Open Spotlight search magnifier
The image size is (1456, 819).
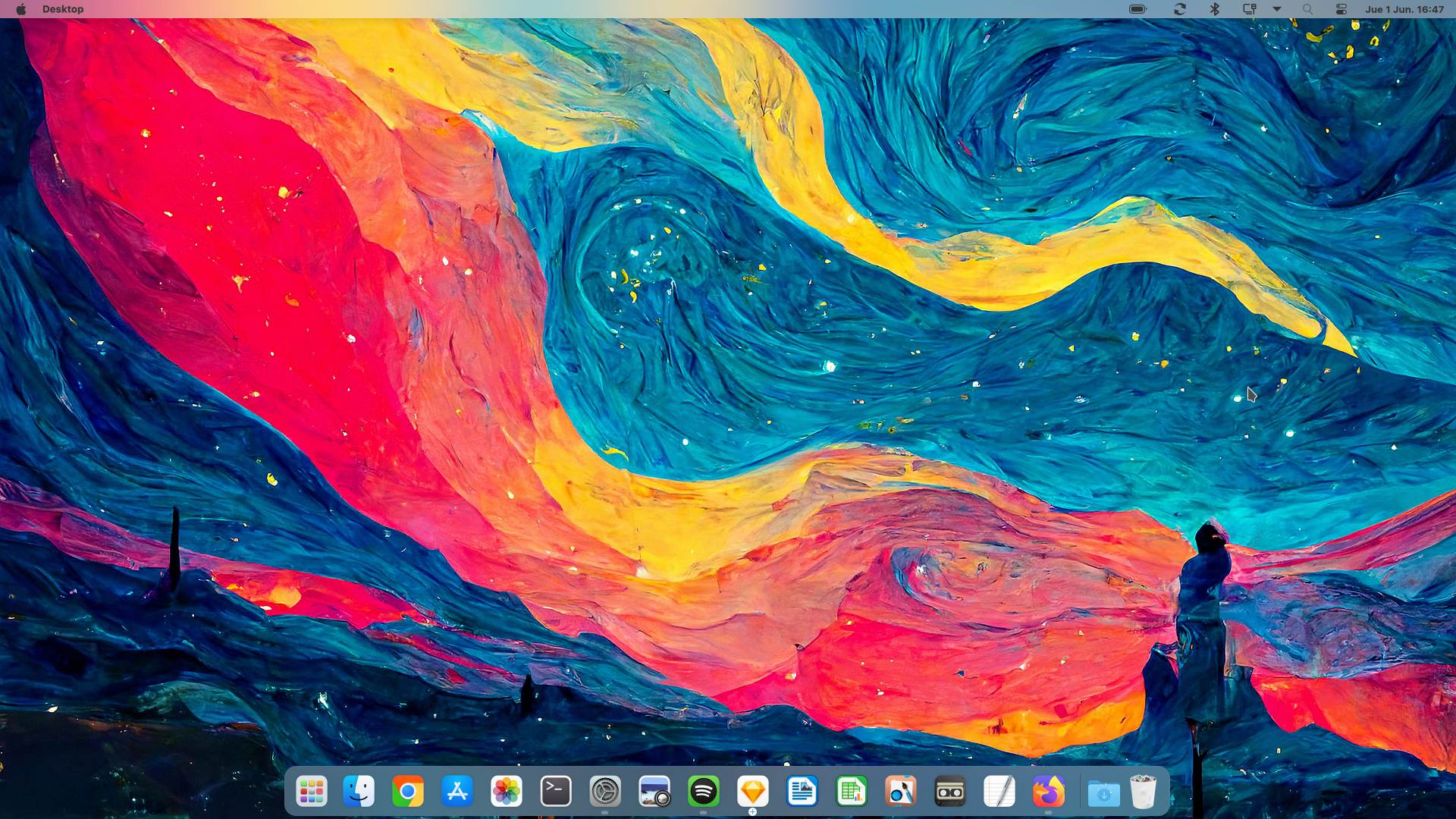pyautogui.click(x=1307, y=9)
